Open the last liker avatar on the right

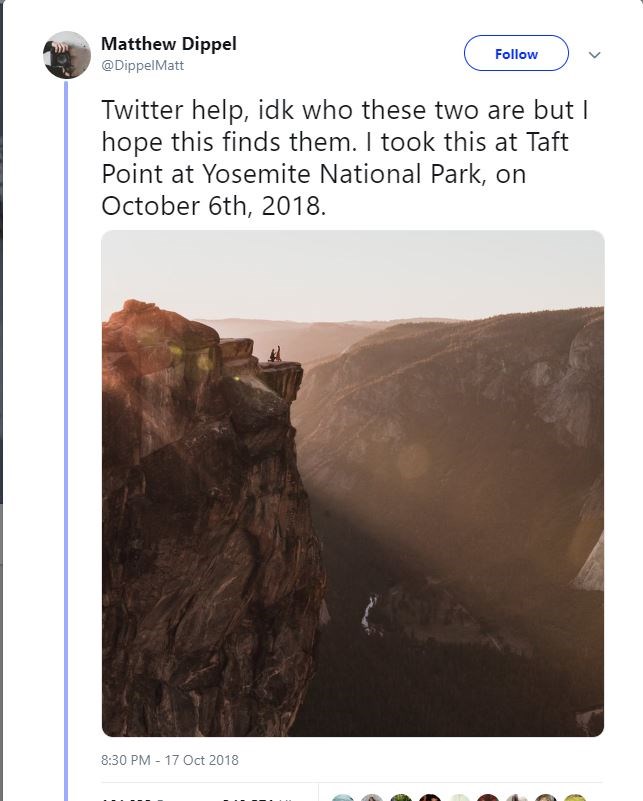pos(576,798)
